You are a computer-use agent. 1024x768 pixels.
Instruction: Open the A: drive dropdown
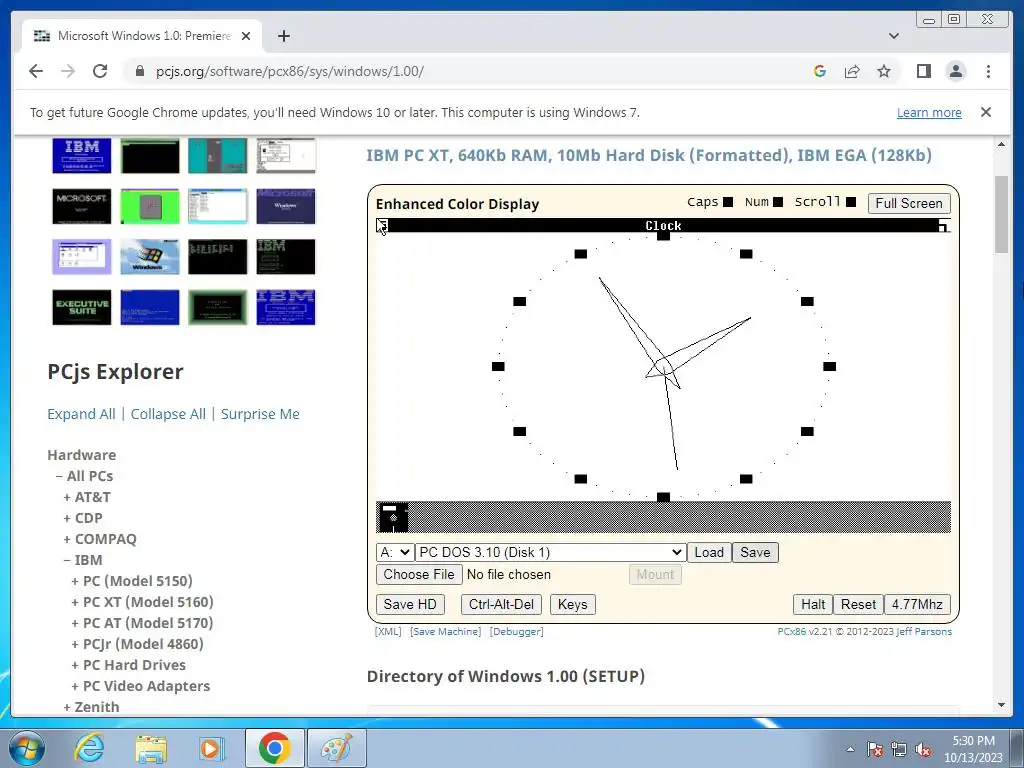(x=394, y=552)
